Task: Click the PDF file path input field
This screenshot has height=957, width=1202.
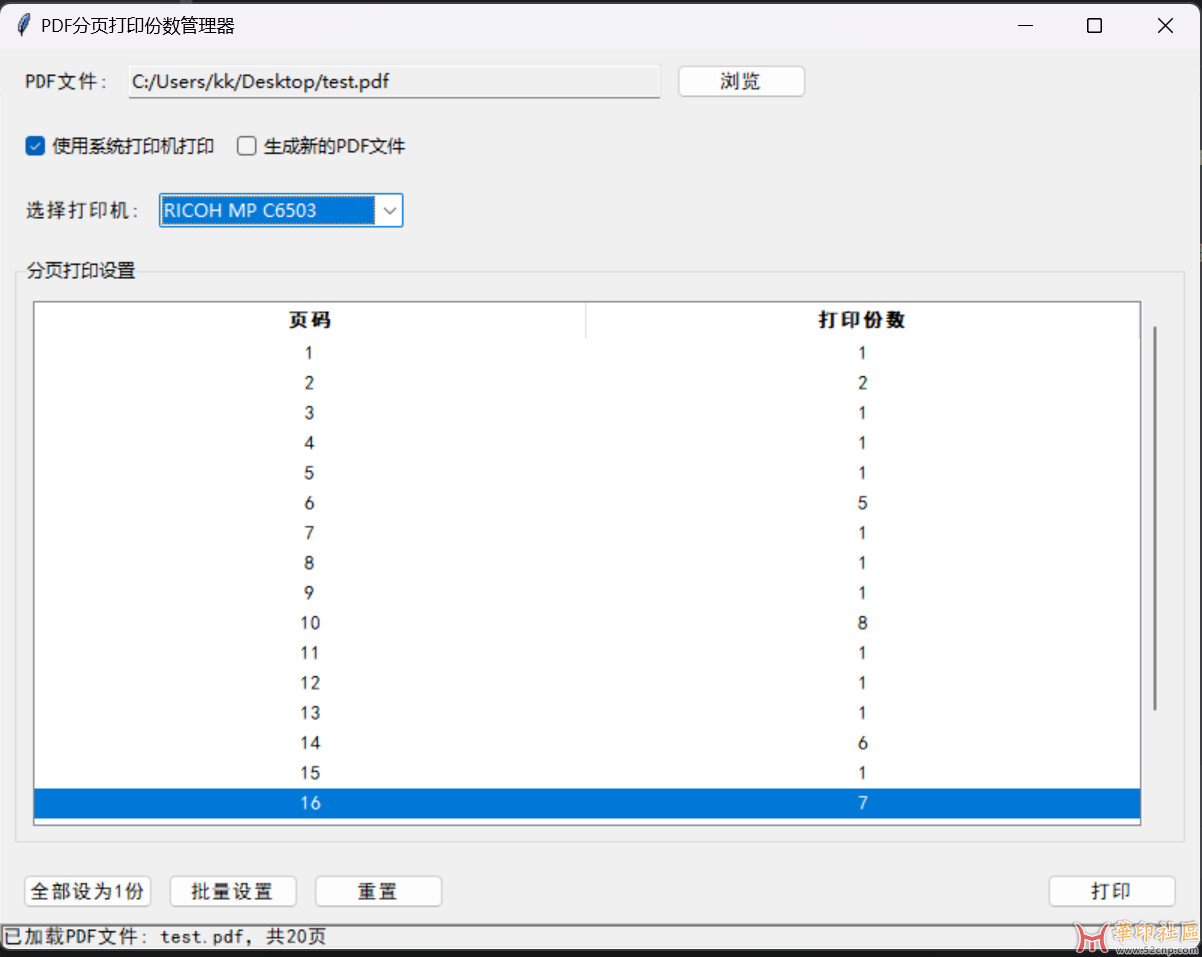Action: [394, 82]
